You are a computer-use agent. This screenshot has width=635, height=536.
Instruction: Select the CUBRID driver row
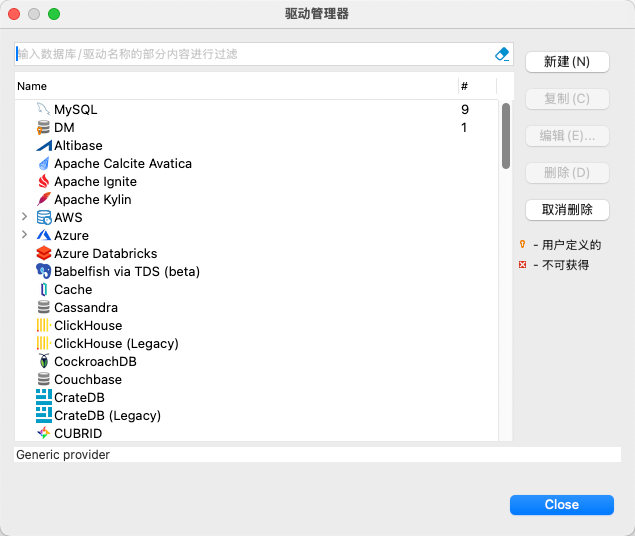(257, 434)
